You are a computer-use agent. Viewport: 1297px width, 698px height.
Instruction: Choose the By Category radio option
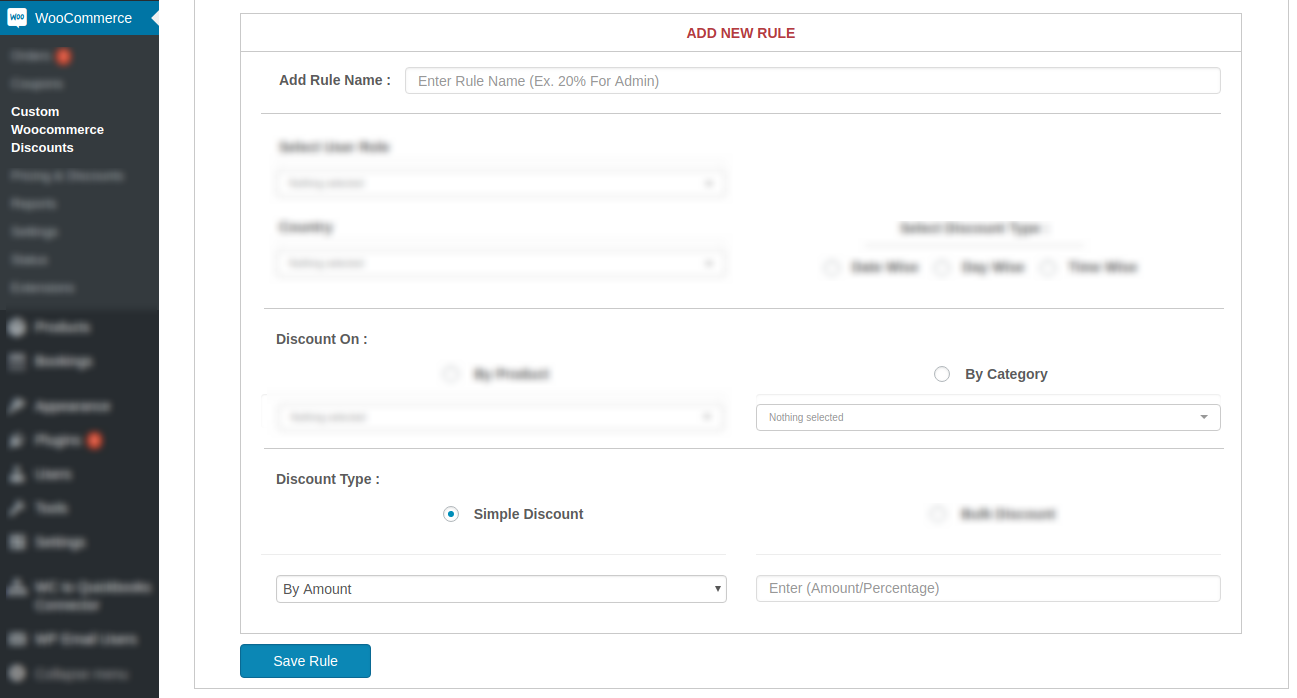tap(941, 374)
